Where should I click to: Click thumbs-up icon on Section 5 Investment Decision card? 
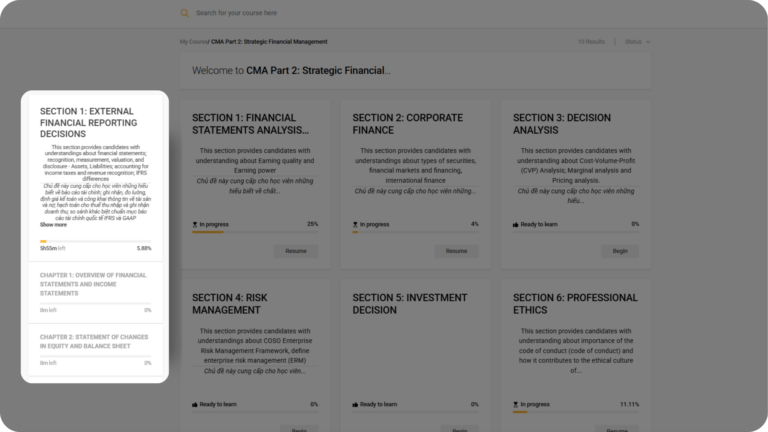pos(355,404)
